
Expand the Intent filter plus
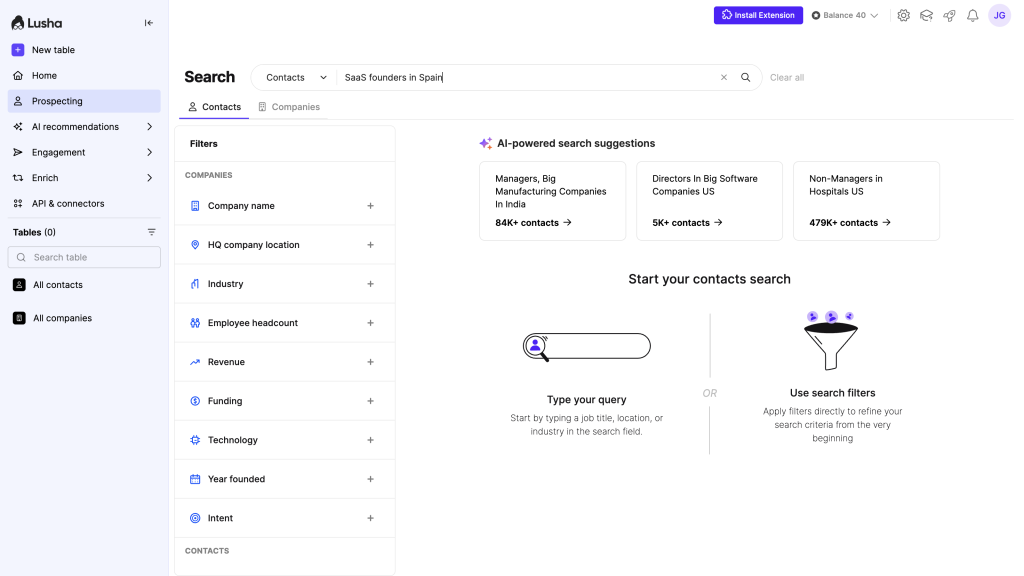coord(370,518)
